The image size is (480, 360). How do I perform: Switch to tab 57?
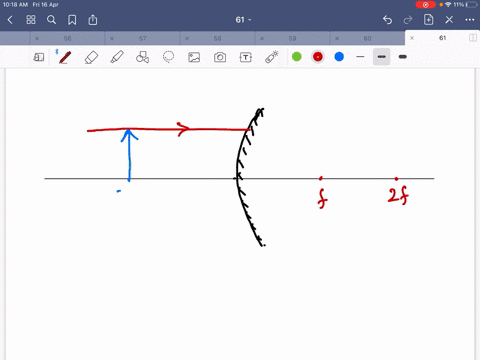pyautogui.click(x=143, y=38)
